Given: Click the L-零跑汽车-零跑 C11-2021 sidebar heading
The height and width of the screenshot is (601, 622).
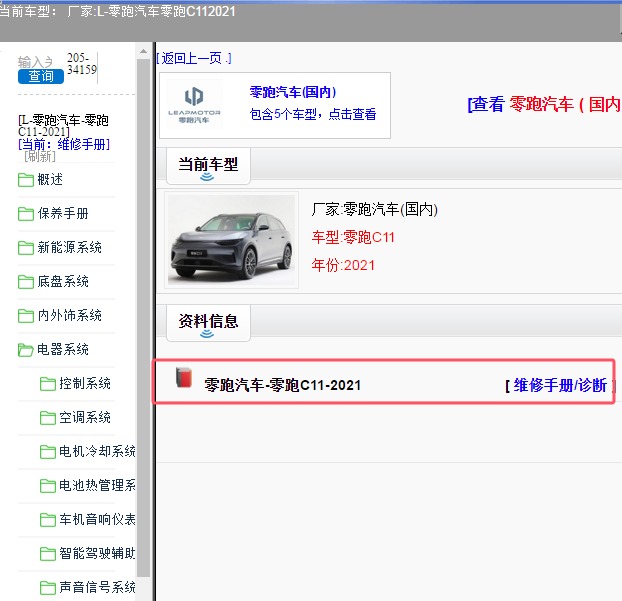Looking at the screenshot, I should (63, 126).
